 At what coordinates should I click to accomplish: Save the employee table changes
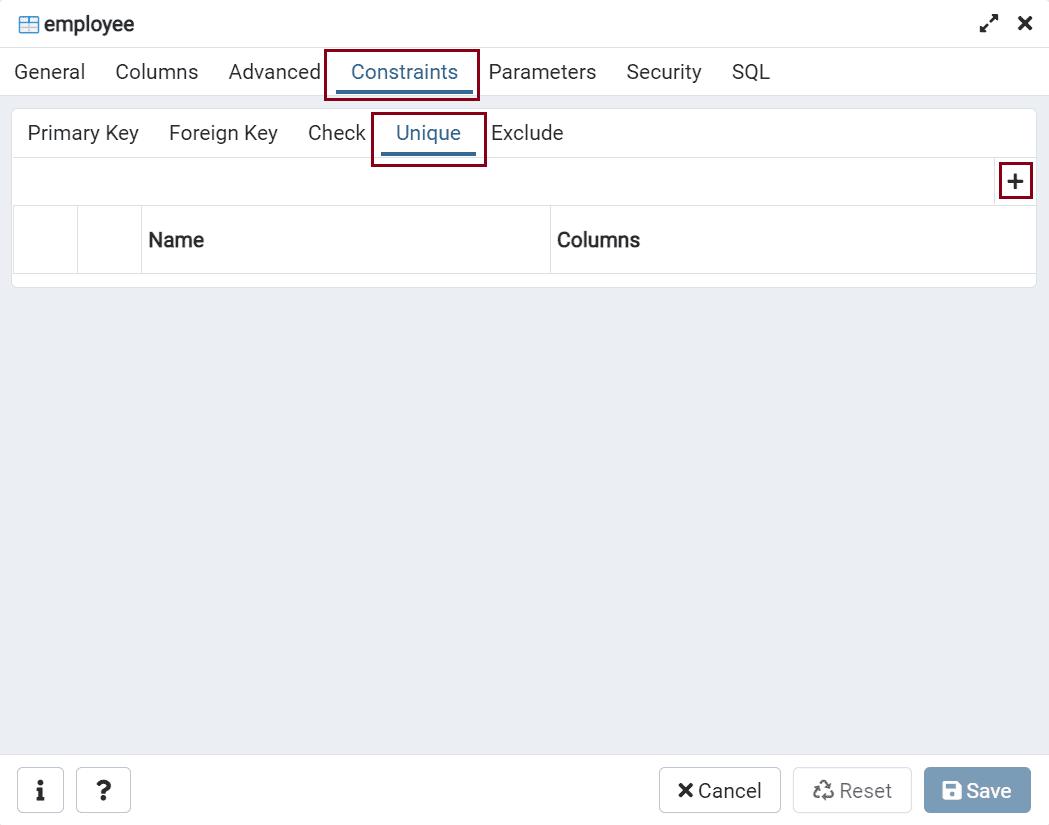(977, 790)
